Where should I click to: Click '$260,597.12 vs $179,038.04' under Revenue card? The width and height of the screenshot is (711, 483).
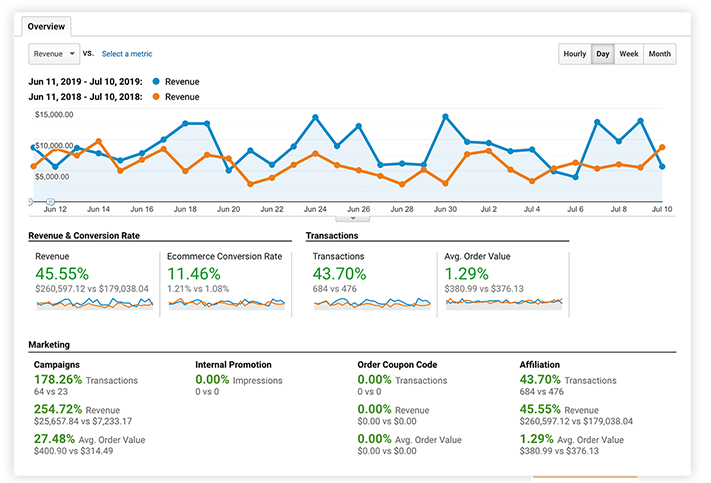(92, 289)
